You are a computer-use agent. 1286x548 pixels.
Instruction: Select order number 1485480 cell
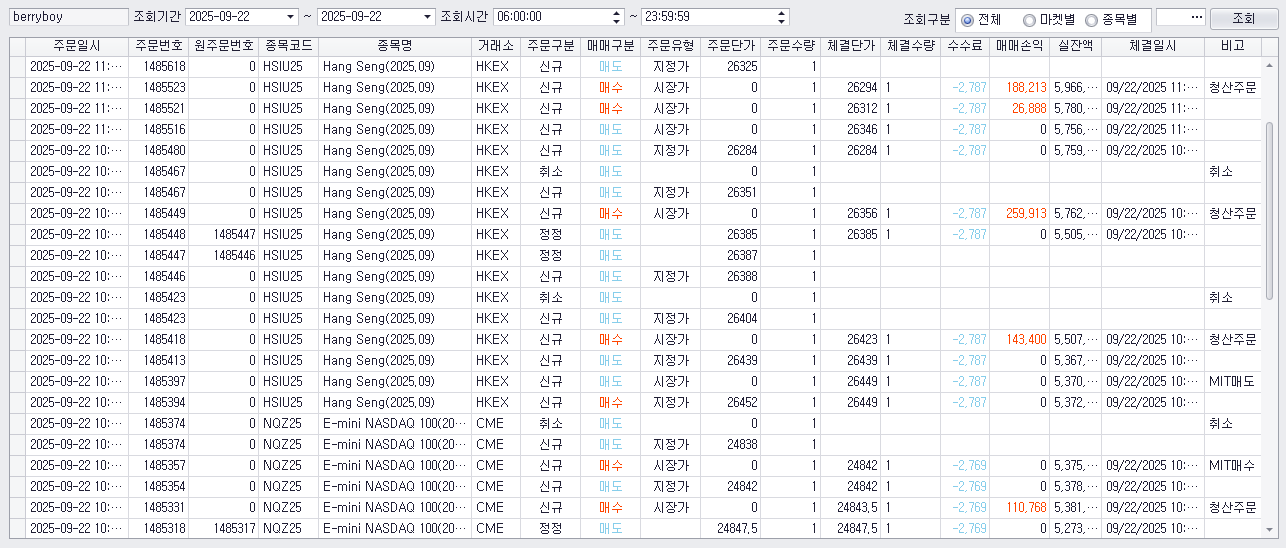coord(158,150)
